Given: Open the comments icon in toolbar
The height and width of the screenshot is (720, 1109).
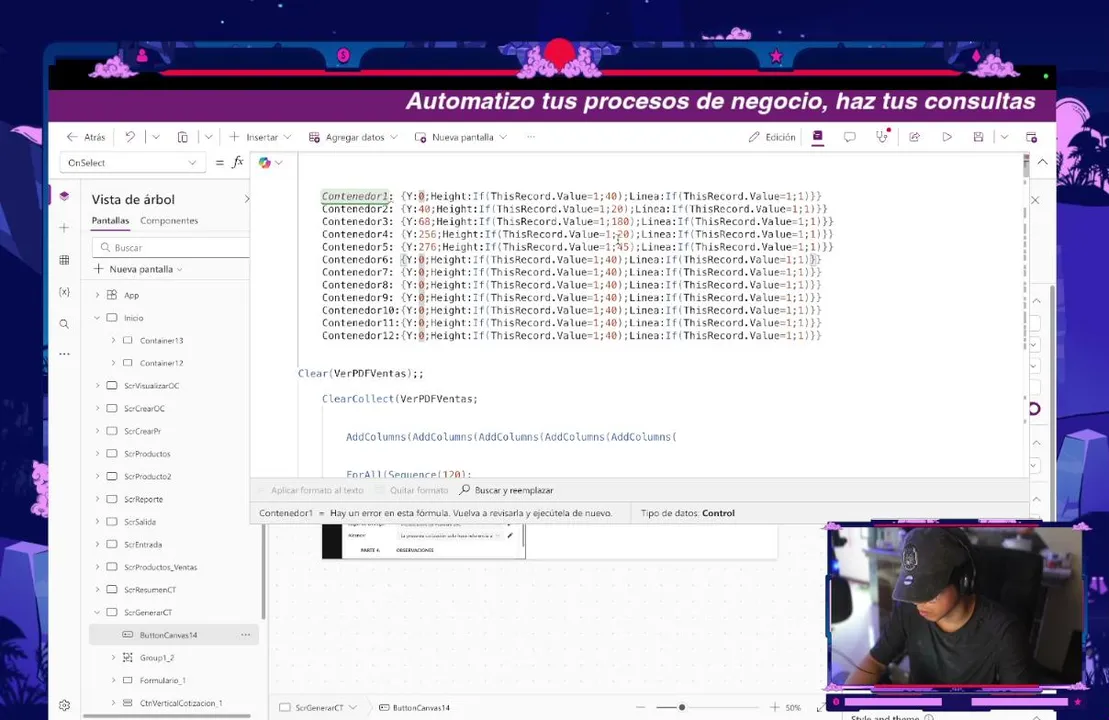Looking at the screenshot, I should click(849, 137).
